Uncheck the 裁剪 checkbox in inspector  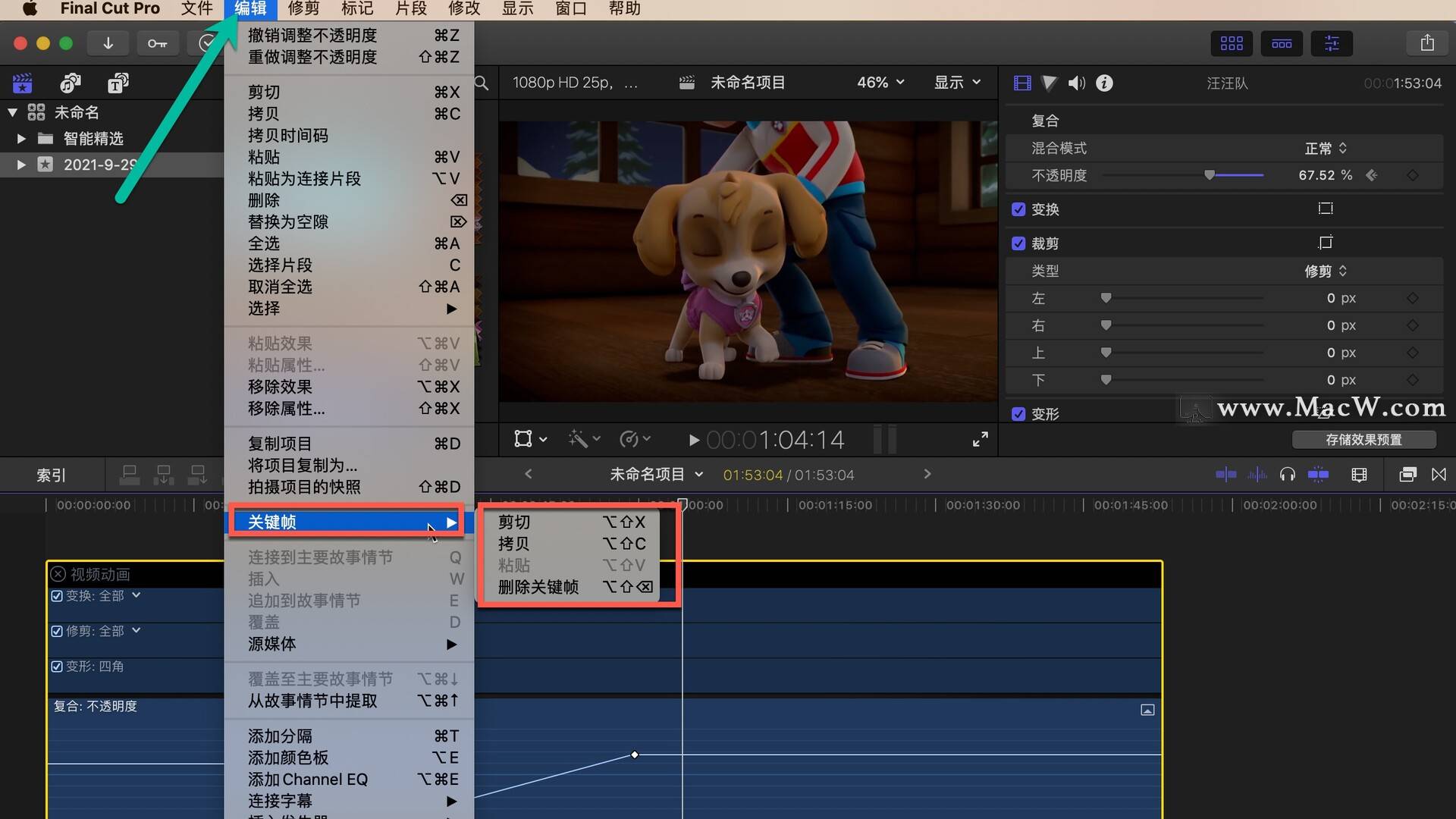click(x=1018, y=243)
